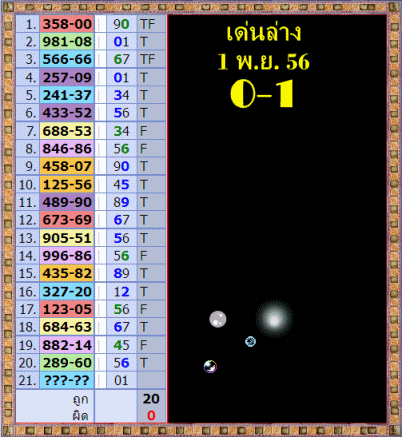Click the 34 value beside 688-53
This screenshot has height=438, width=402.
121,131
